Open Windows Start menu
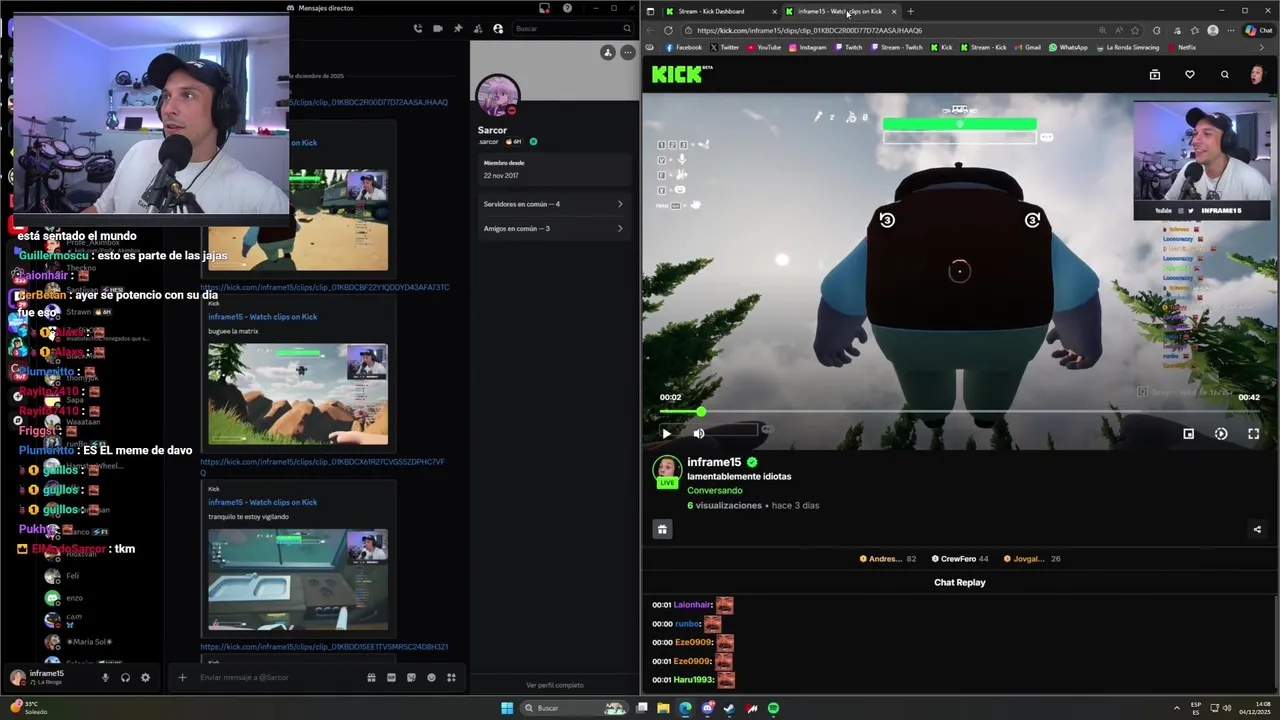 tap(507, 708)
